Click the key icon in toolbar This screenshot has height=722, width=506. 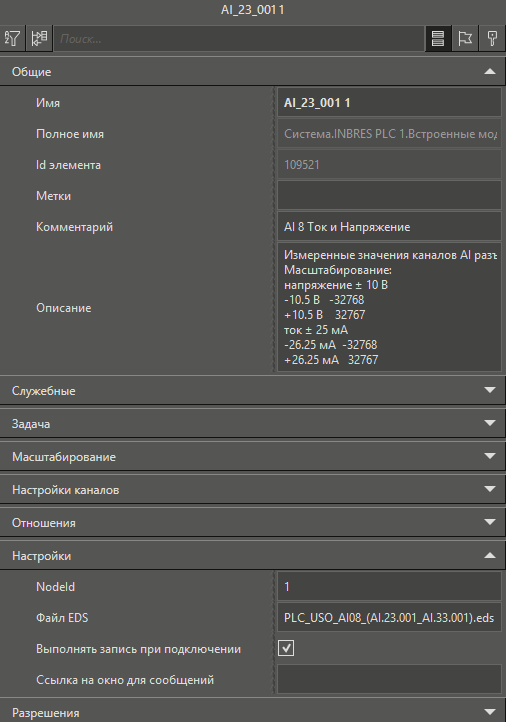click(492, 38)
